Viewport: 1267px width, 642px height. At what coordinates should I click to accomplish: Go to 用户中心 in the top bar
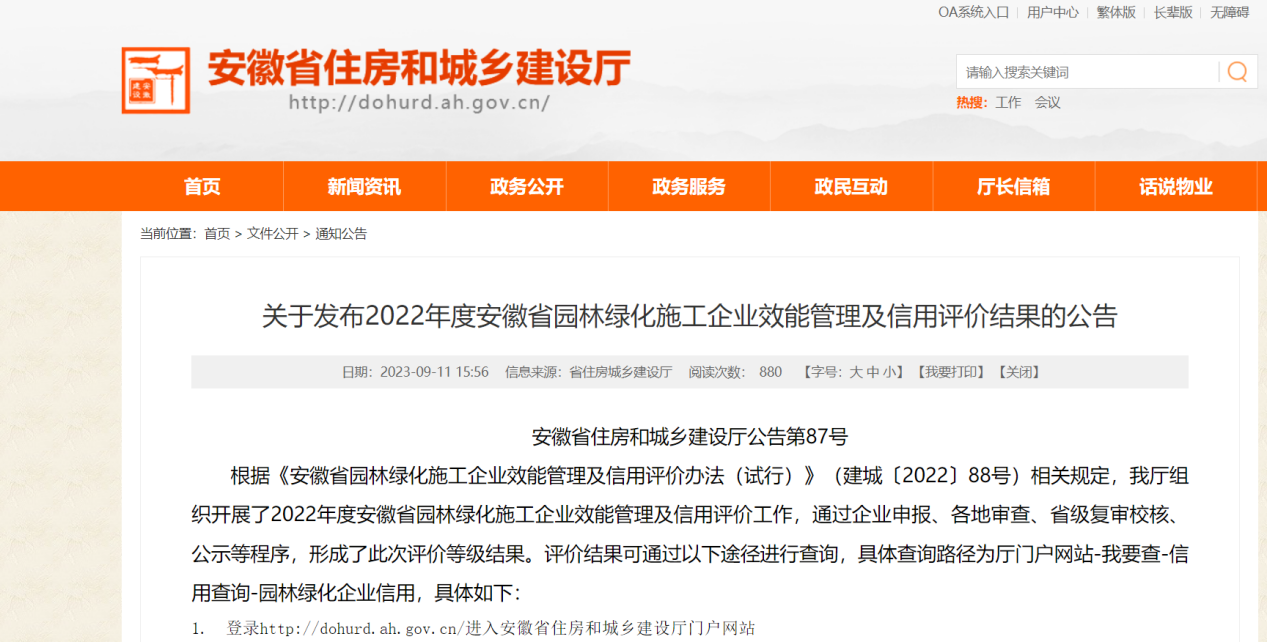(x=1052, y=12)
